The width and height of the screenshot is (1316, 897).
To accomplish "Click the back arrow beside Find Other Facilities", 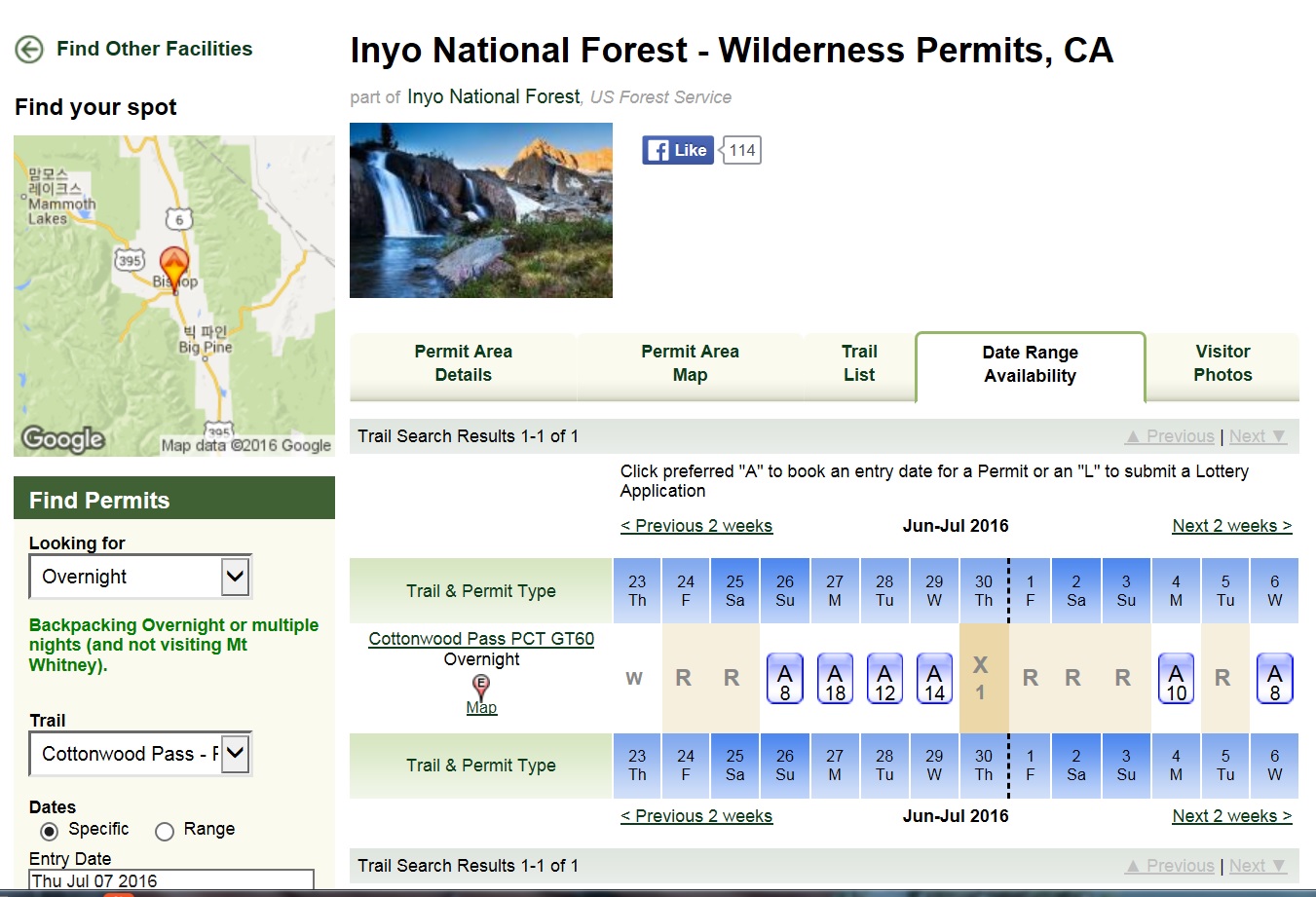I will pos(29,49).
